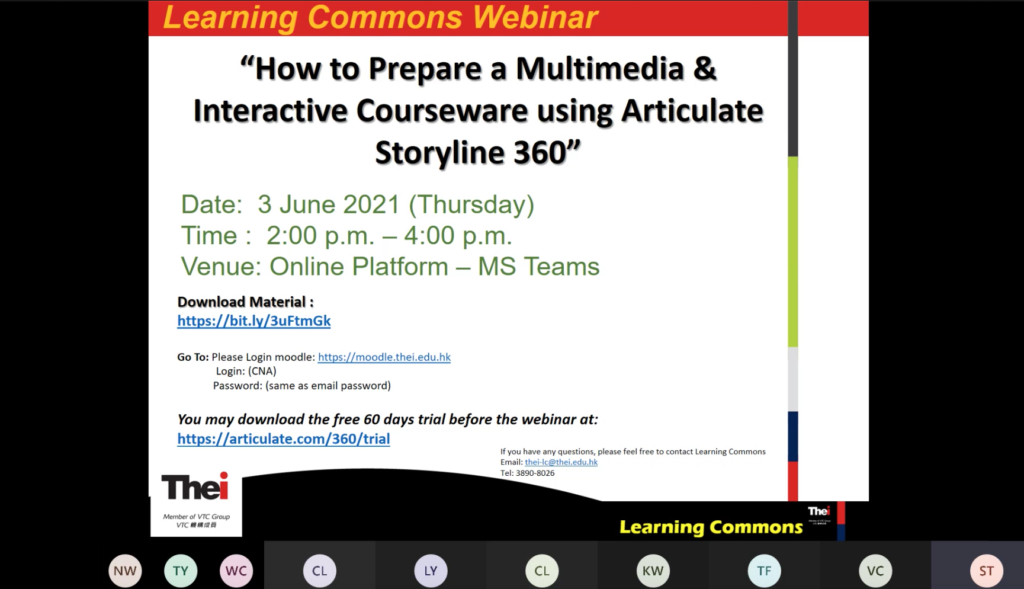
Task: Click the dark gray segment of side bar
Action: [x=793, y=80]
